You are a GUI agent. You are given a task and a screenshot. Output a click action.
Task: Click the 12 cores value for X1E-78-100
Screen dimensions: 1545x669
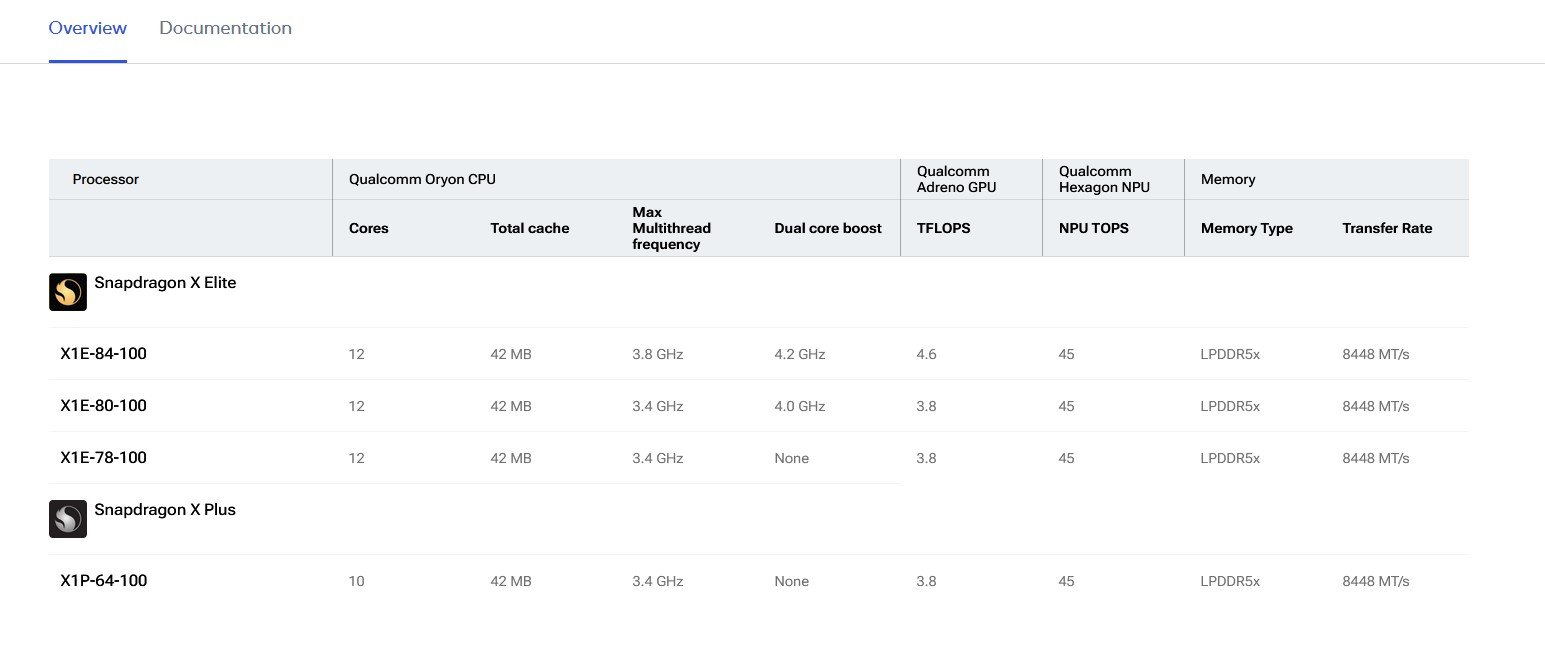click(357, 458)
